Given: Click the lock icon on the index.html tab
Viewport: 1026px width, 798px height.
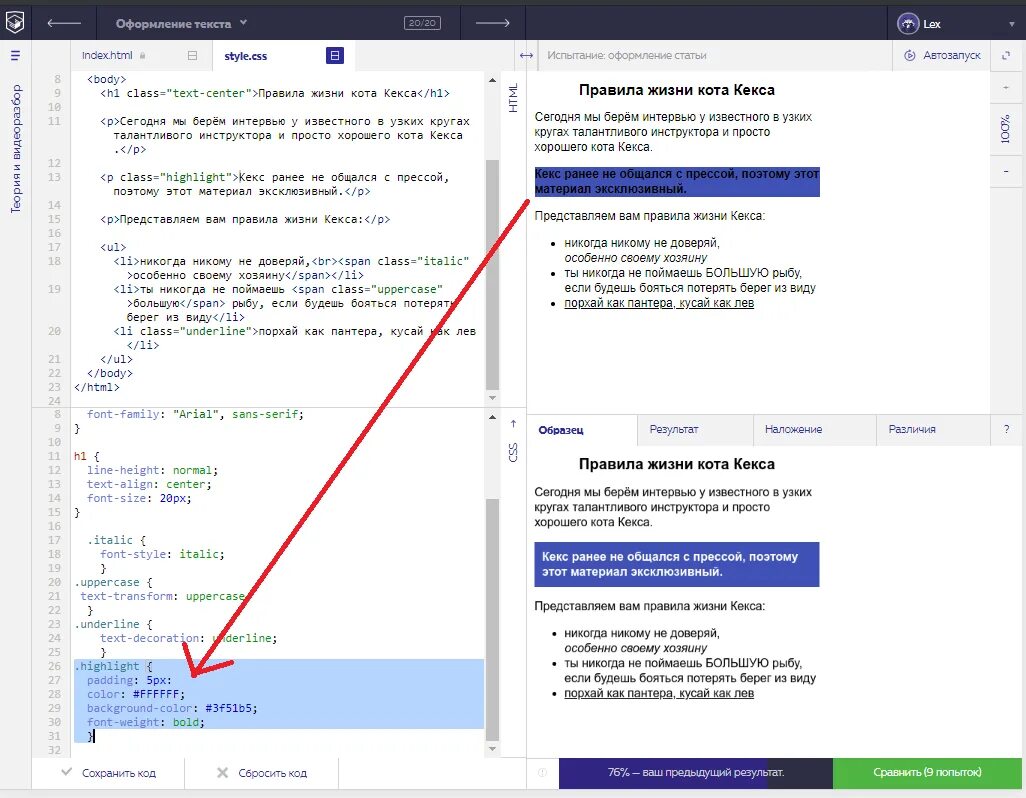Looking at the screenshot, I should tap(142, 56).
